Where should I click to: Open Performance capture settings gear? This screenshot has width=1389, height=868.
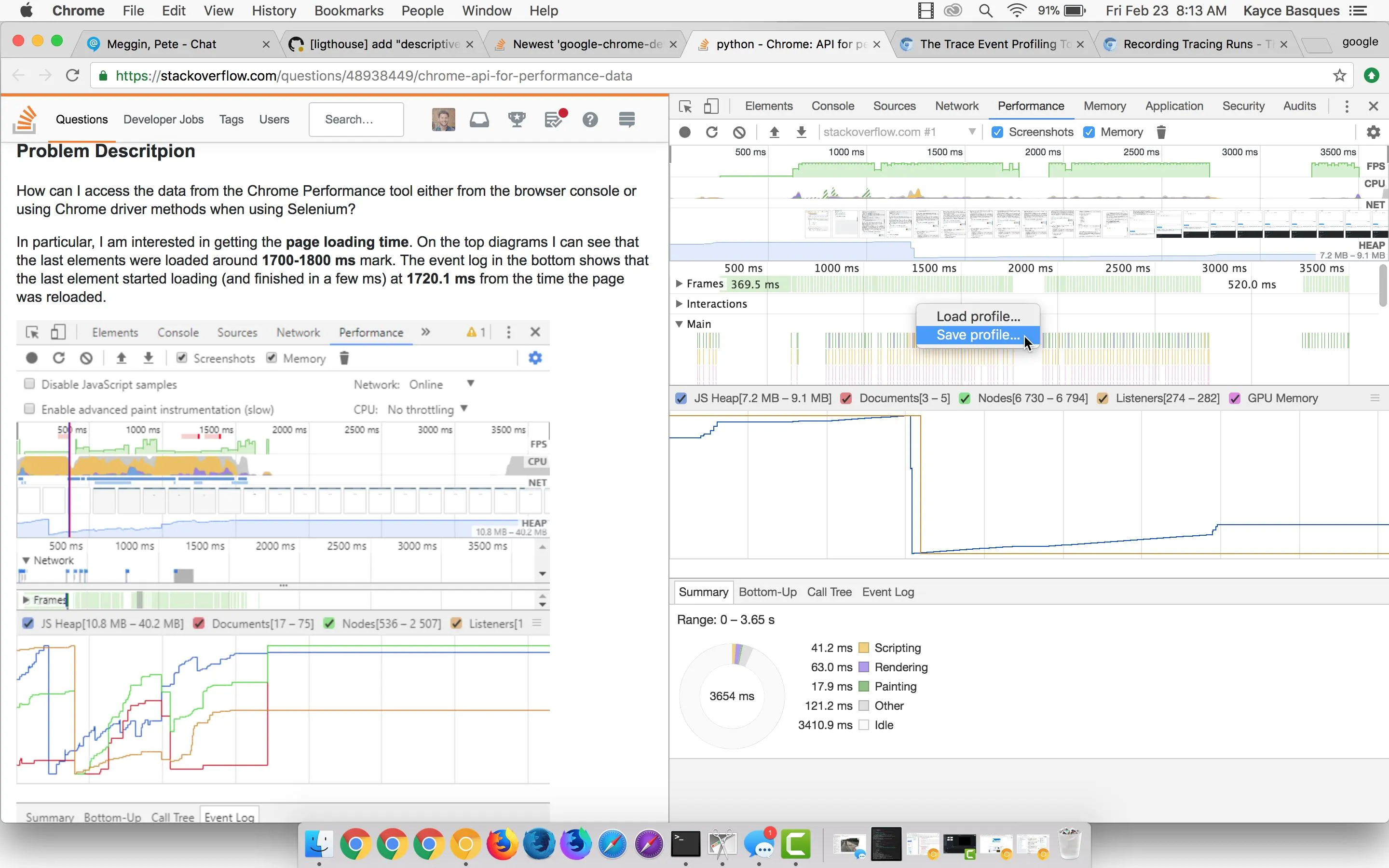point(1373,132)
